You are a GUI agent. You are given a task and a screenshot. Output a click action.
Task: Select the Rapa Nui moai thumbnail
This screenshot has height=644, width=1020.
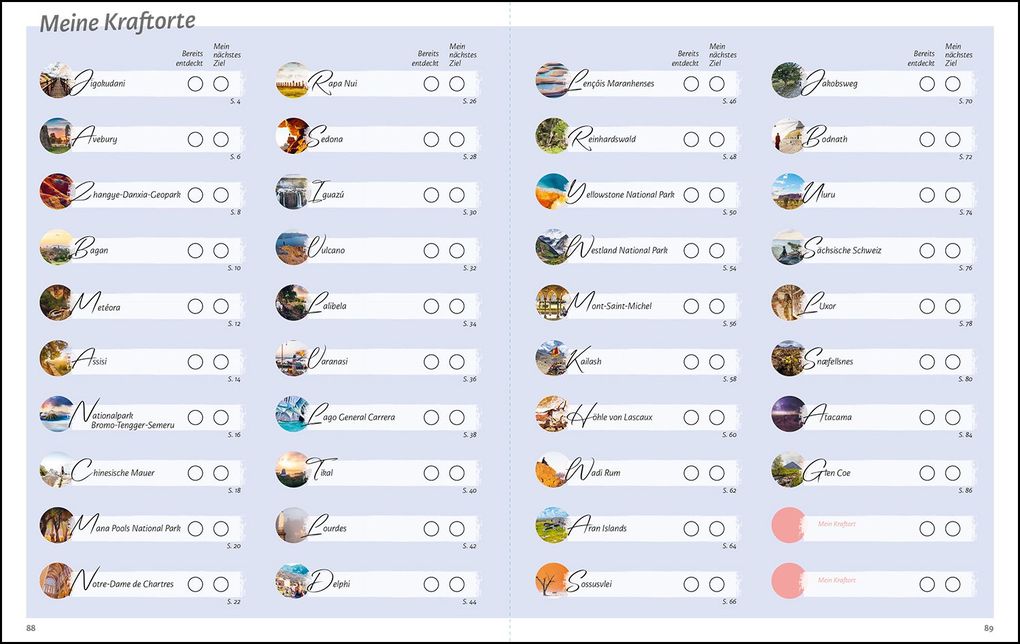tap(293, 80)
